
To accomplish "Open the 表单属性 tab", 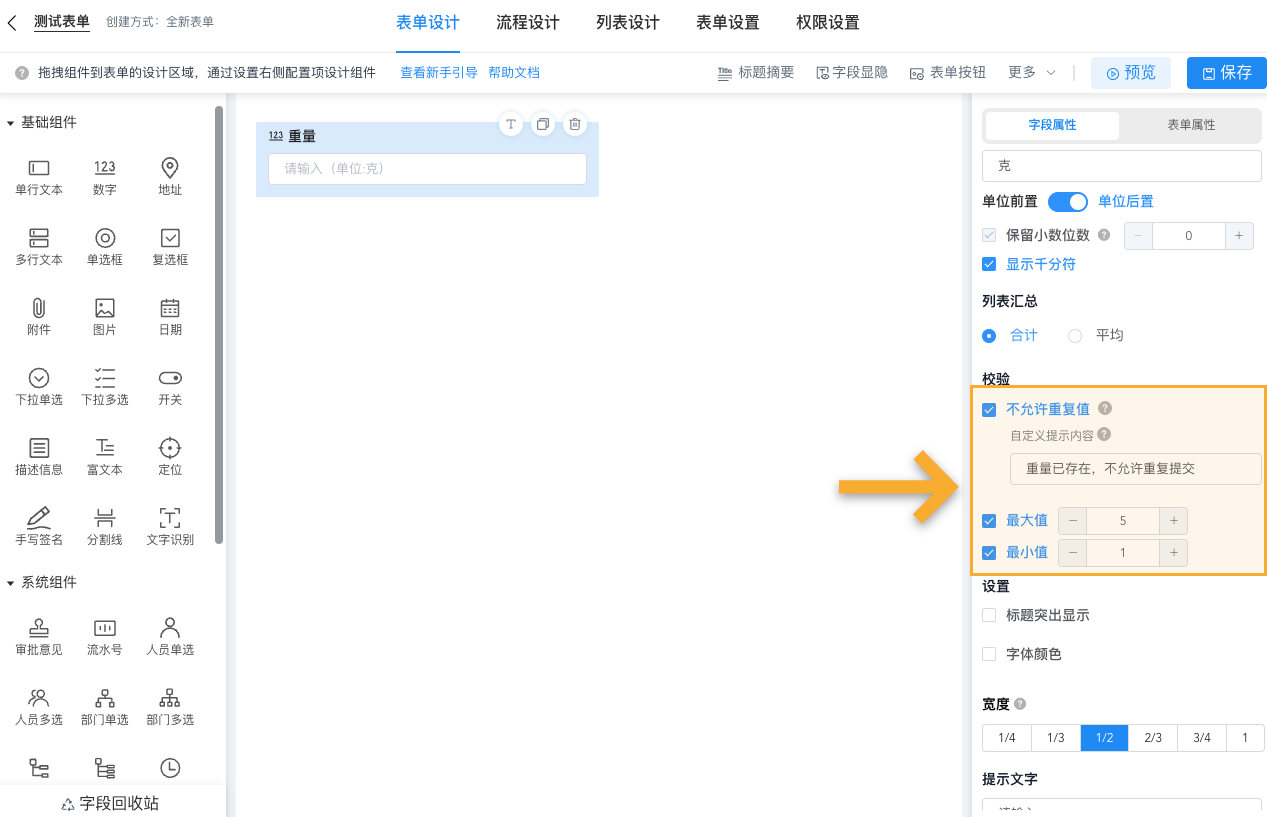I will [x=1191, y=125].
